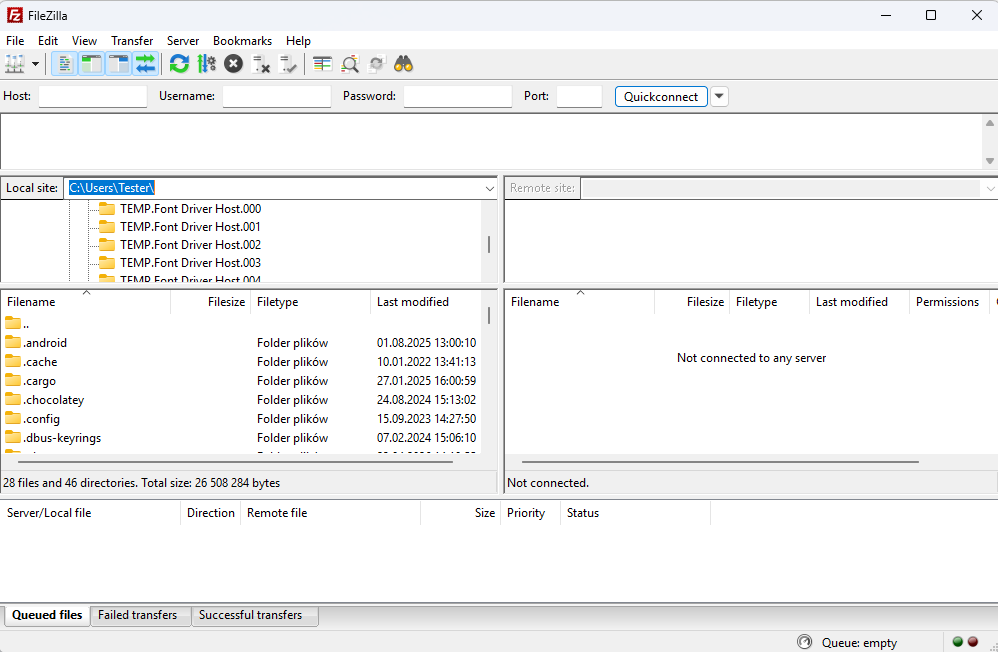
Task: Toggle processing of the transfer queue
Action: click(x=206, y=64)
